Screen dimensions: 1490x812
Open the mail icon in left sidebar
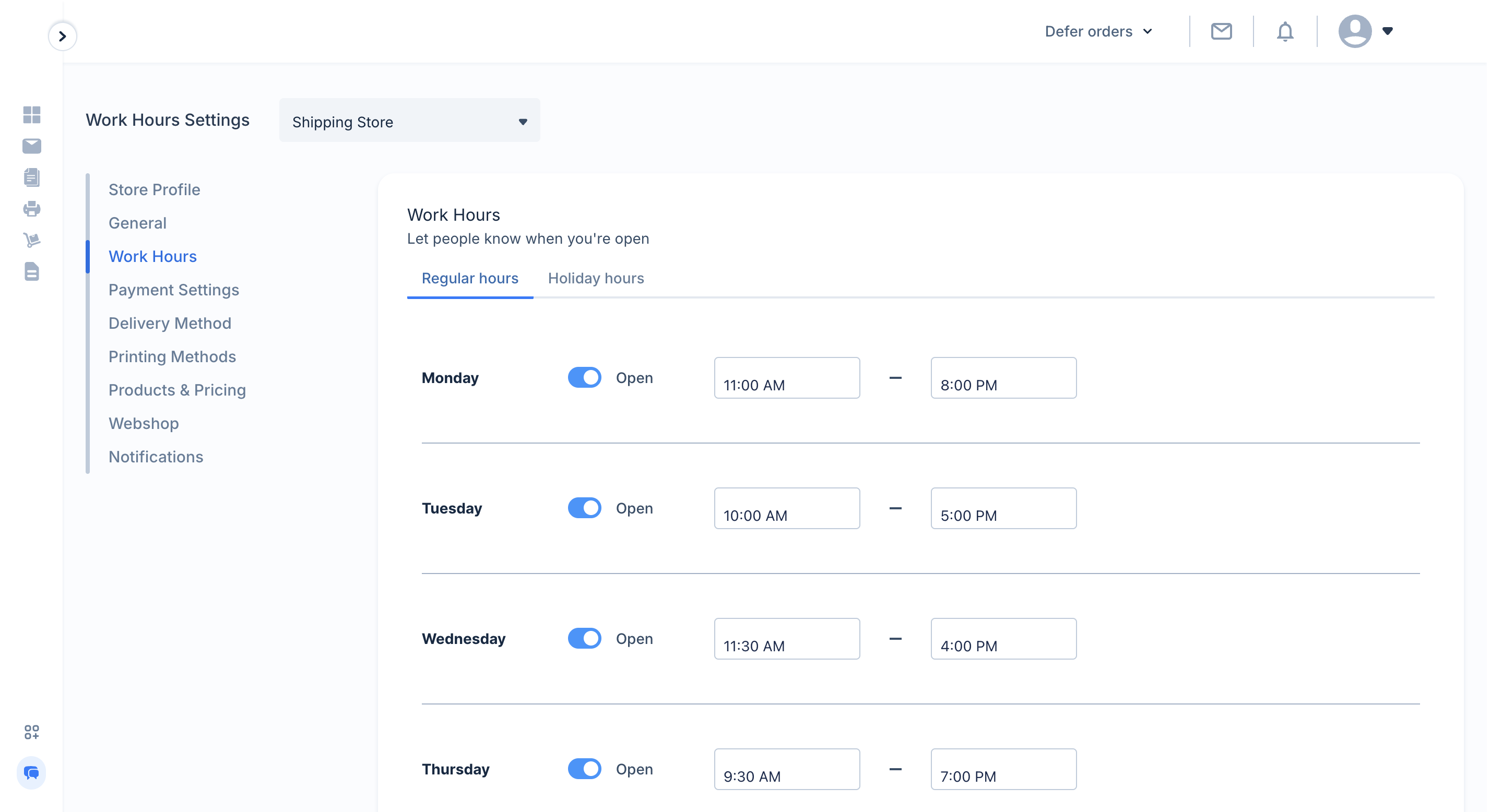pos(32,146)
